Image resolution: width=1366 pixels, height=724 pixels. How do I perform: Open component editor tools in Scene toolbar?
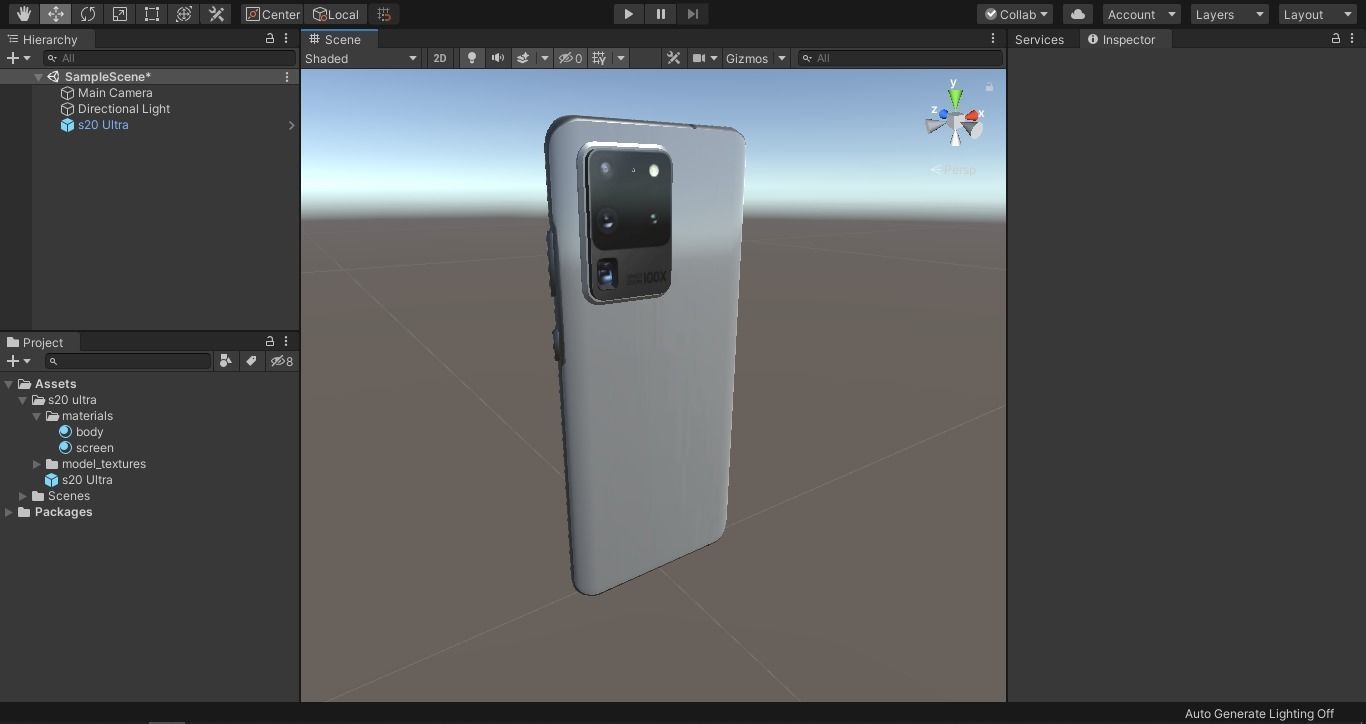click(674, 58)
